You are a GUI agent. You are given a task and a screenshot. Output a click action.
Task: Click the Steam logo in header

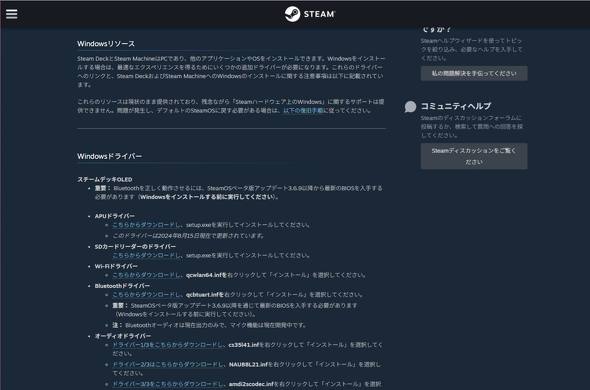point(310,14)
